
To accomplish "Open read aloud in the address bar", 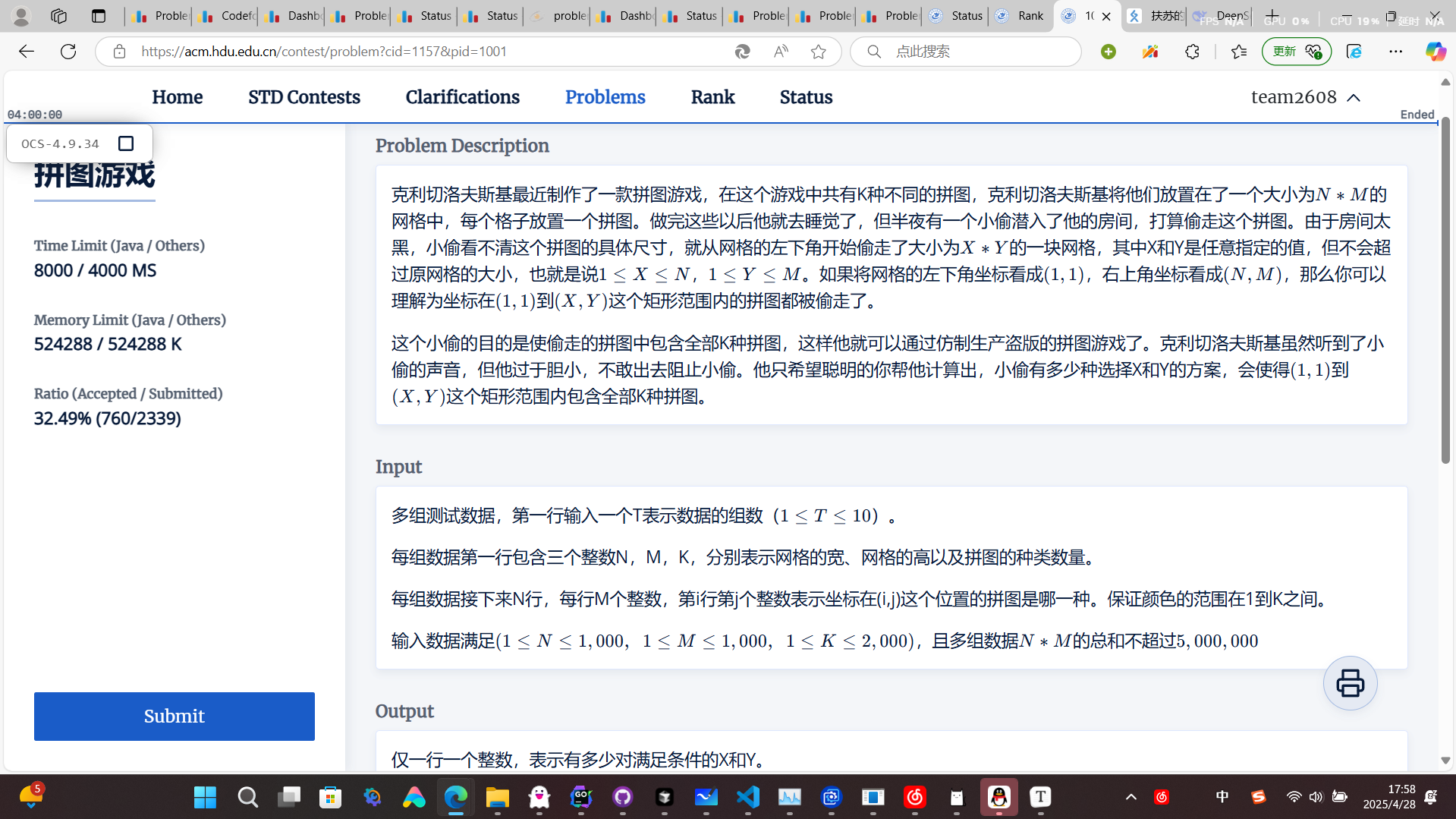I will click(x=781, y=52).
